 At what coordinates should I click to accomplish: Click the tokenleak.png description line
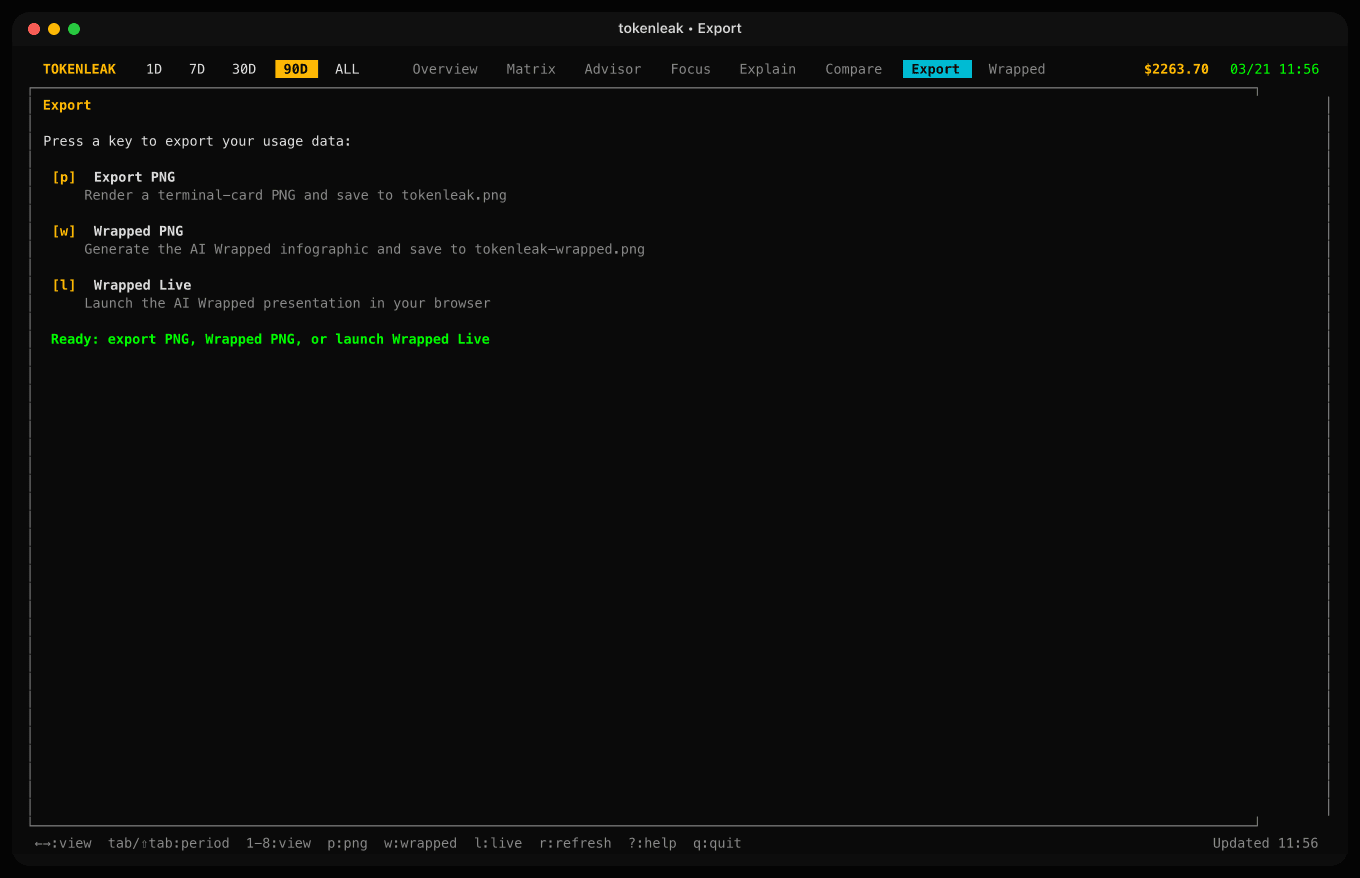(295, 195)
